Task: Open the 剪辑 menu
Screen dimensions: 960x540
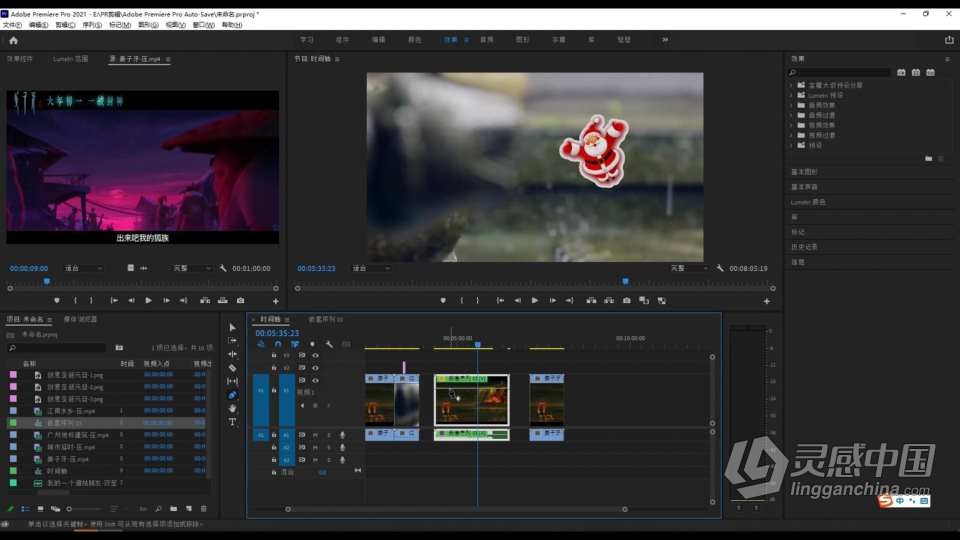Action: [x=65, y=25]
